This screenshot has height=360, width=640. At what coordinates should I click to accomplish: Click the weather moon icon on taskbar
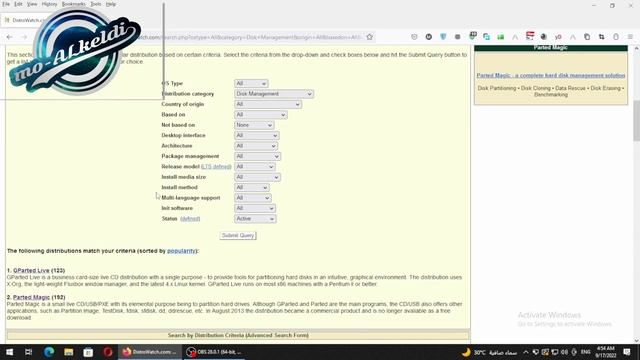[x=466, y=352]
